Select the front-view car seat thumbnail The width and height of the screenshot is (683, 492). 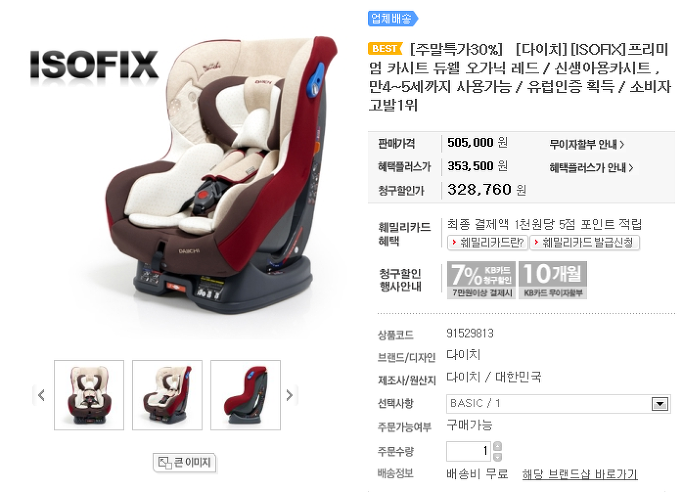tap(89, 395)
